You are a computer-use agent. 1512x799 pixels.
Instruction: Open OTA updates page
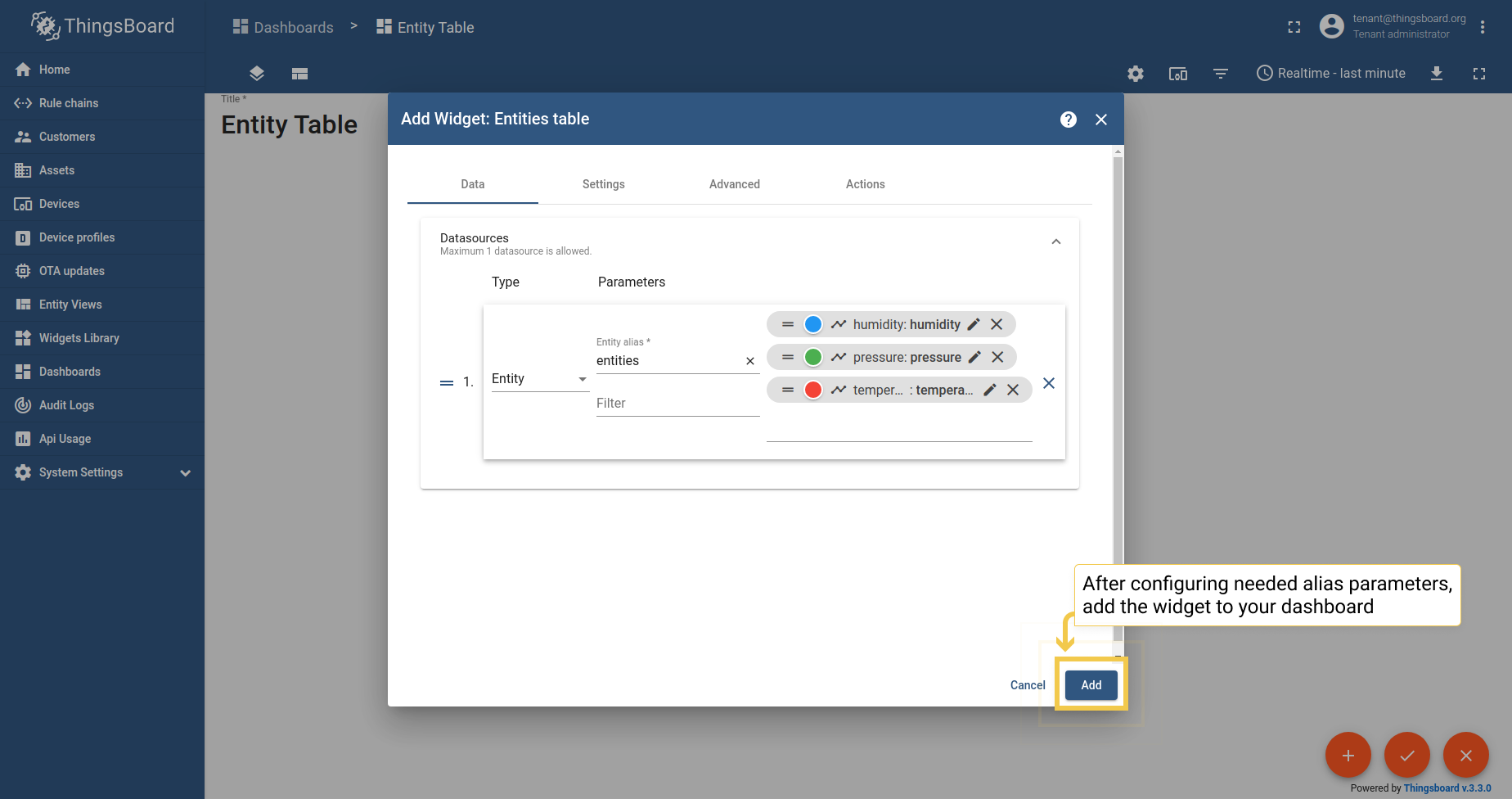click(x=101, y=271)
